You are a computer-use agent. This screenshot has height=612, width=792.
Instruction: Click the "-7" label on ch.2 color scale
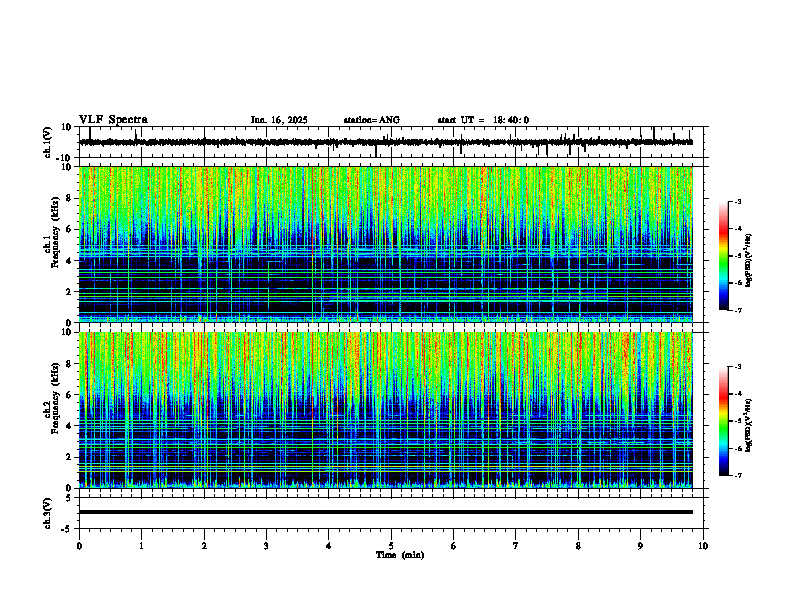[738, 475]
